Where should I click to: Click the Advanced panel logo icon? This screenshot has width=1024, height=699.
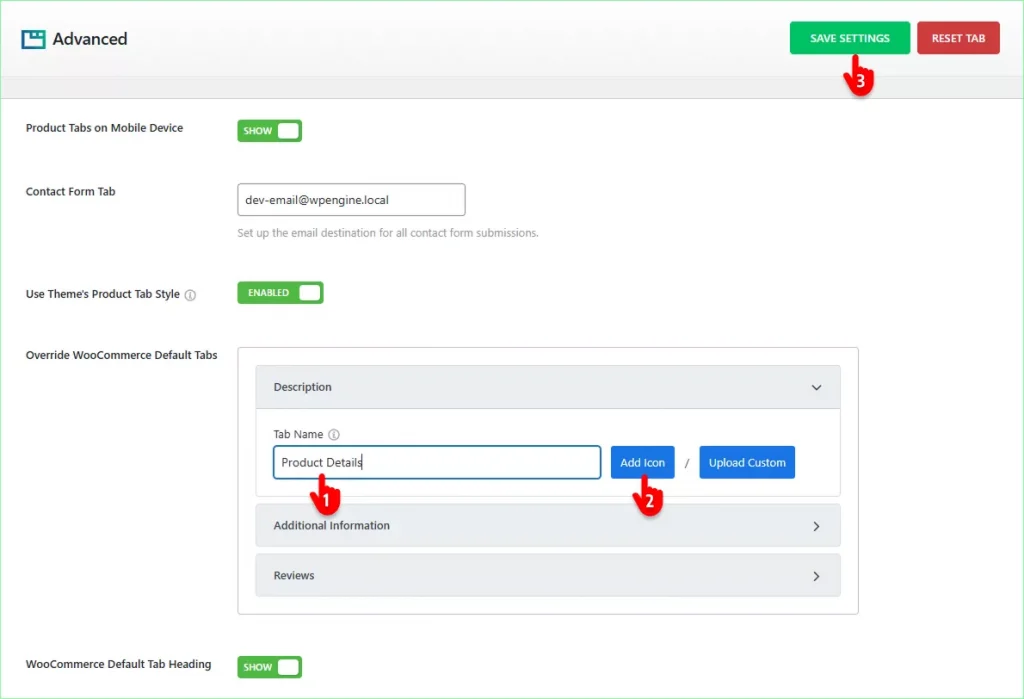[x=33, y=39]
